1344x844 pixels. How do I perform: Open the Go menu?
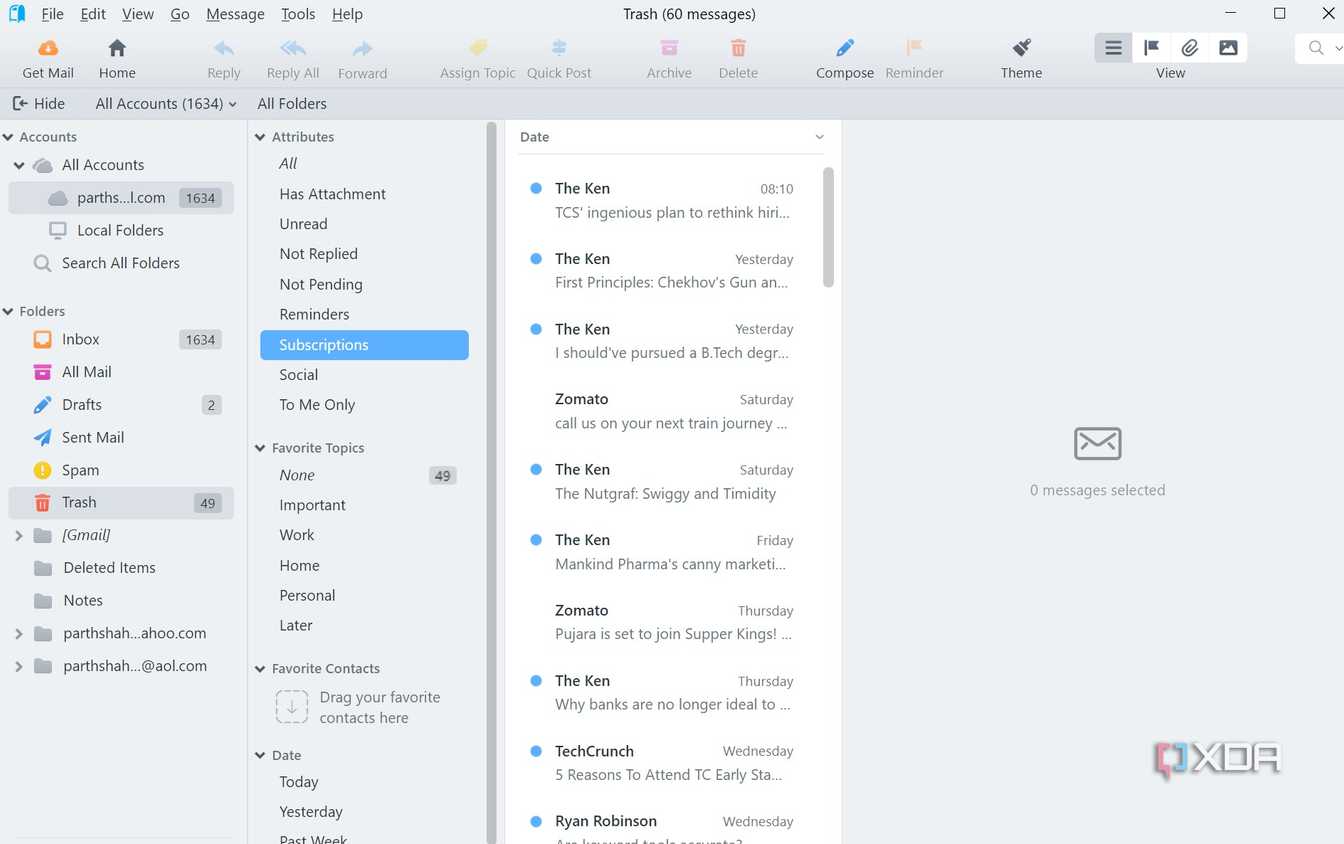click(180, 14)
